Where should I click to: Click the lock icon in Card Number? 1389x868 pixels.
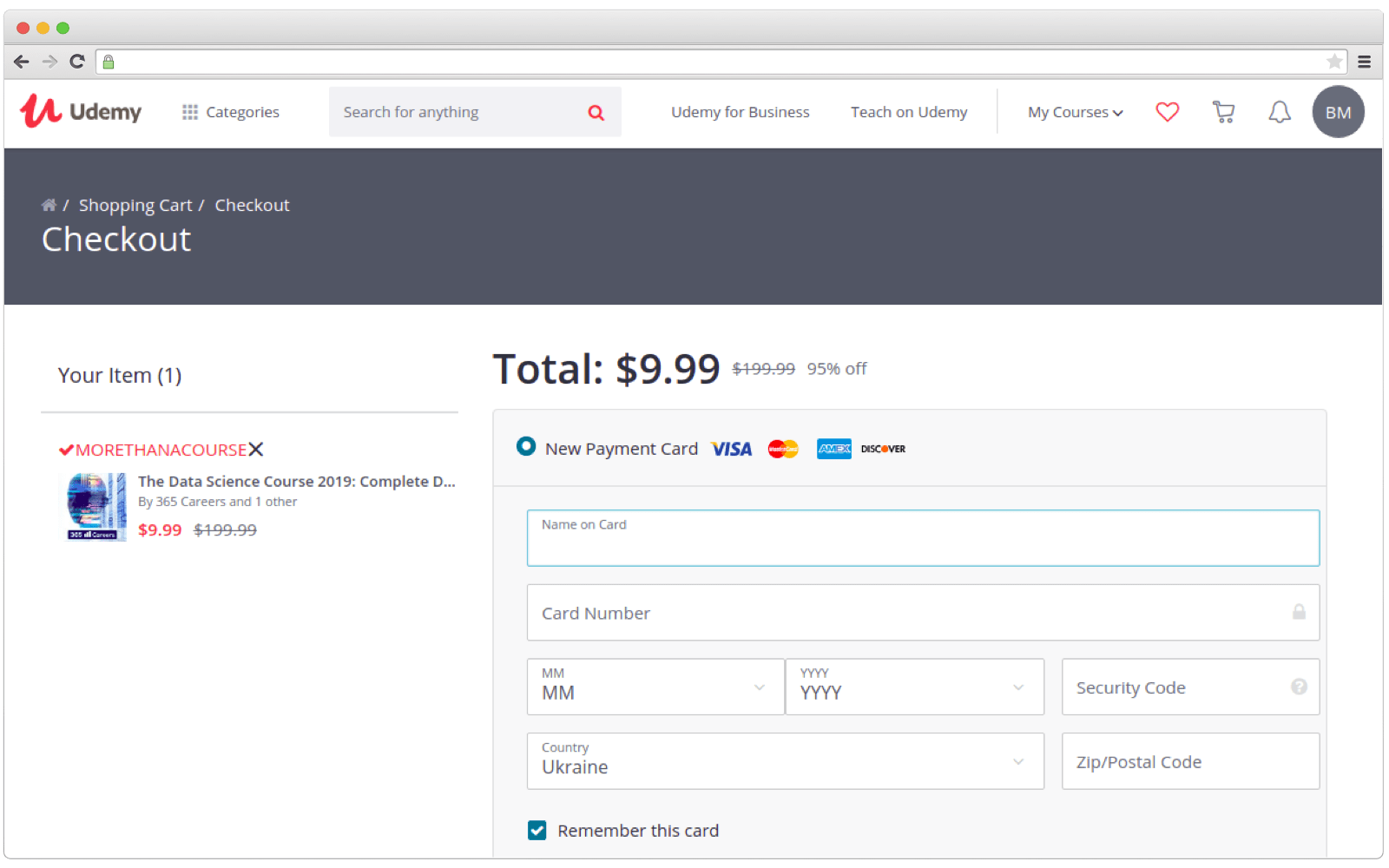1299,612
